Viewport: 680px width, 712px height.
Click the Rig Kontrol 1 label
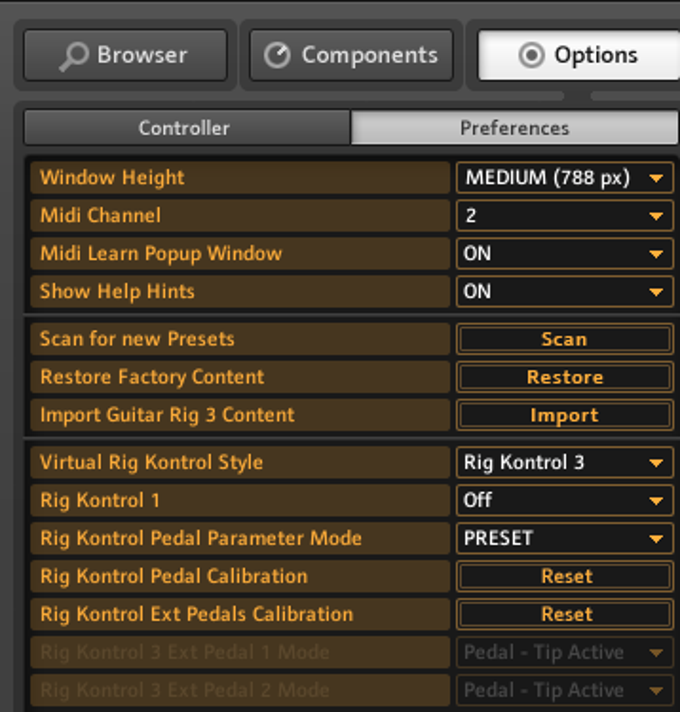pos(100,500)
